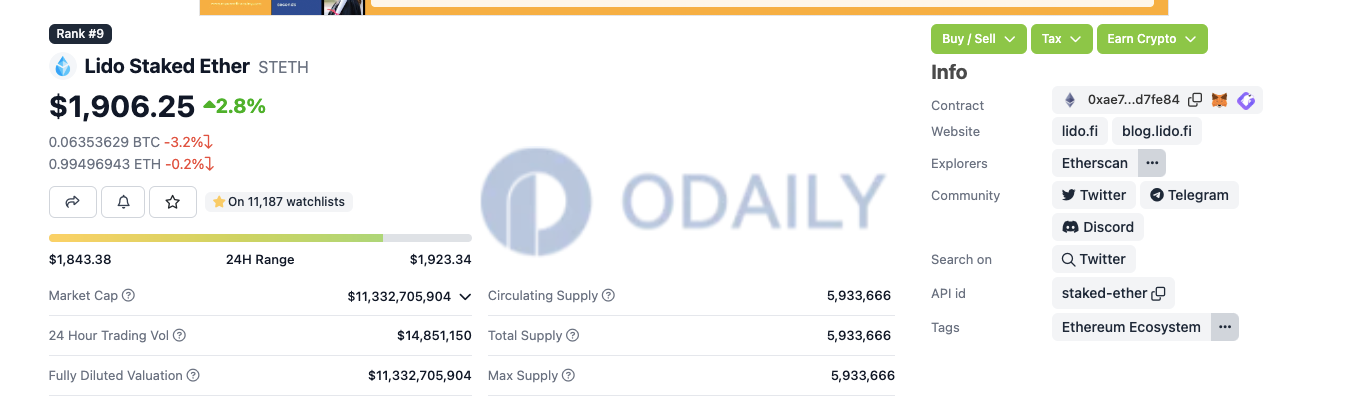Open the Earn Crypto dropdown
The width and height of the screenshot is (1368, 406).
(x=1152, y=39)
